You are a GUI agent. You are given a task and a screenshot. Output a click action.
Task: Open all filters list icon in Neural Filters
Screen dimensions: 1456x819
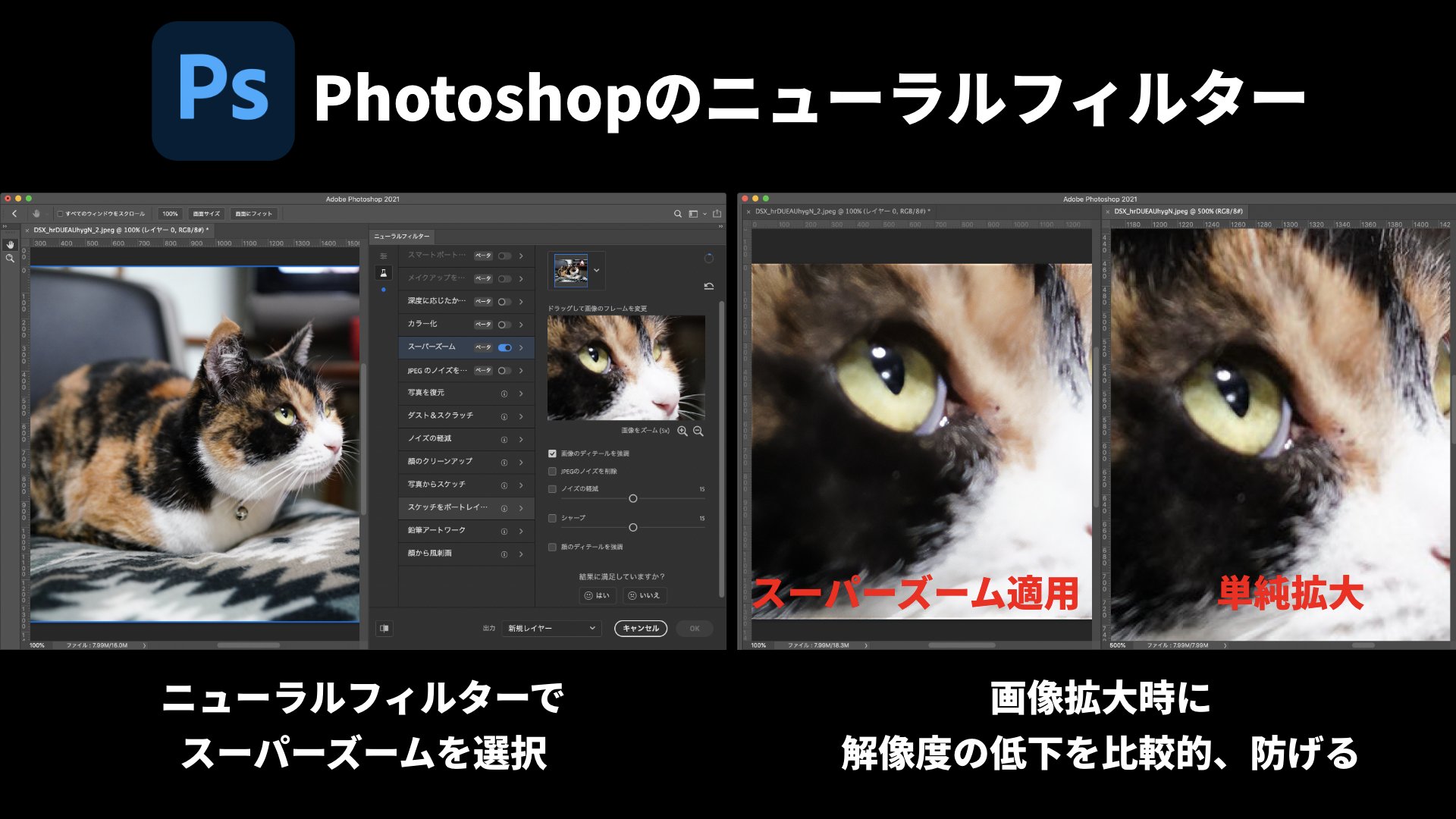click(x=384, y=256)
